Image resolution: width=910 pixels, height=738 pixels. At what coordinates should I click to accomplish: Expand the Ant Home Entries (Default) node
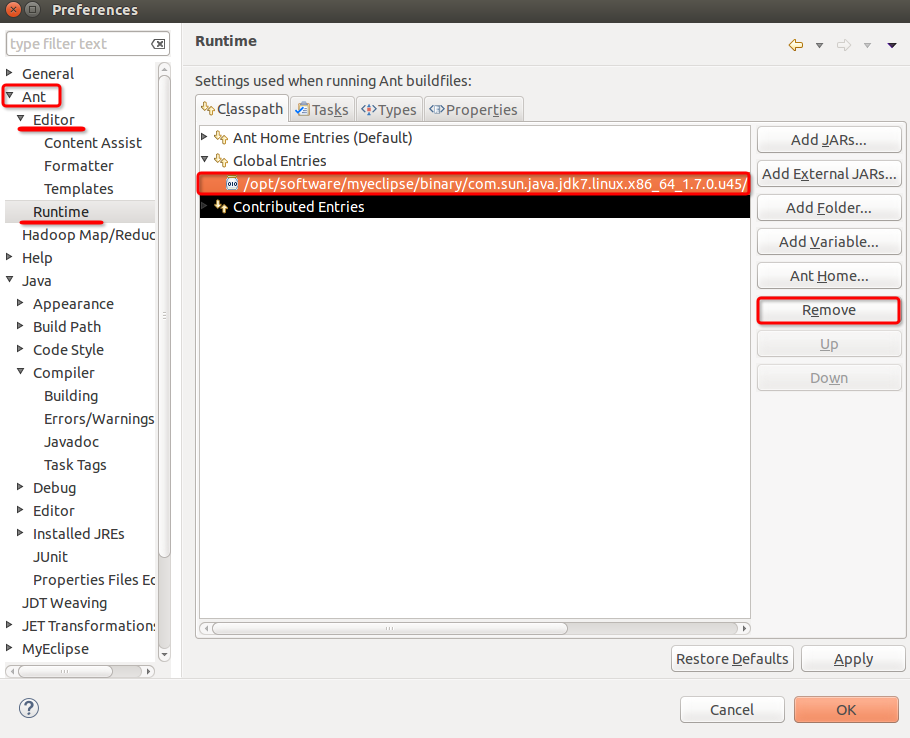tap(203, 138)
